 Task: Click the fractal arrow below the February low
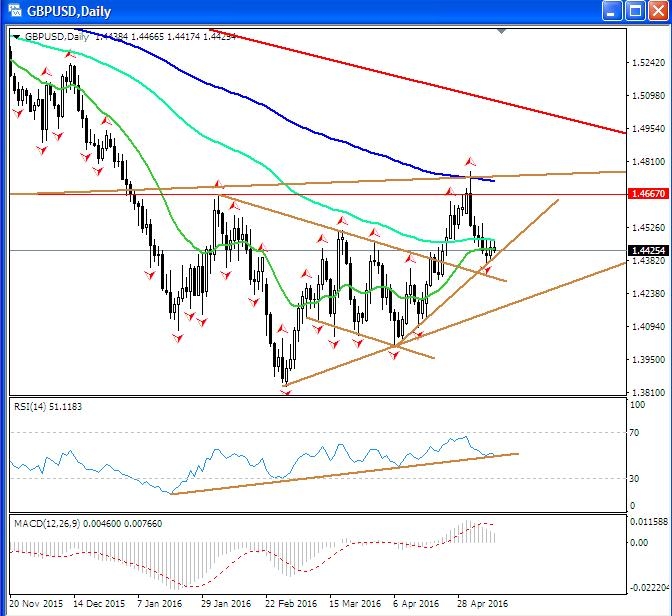click(x=286, y=391)
